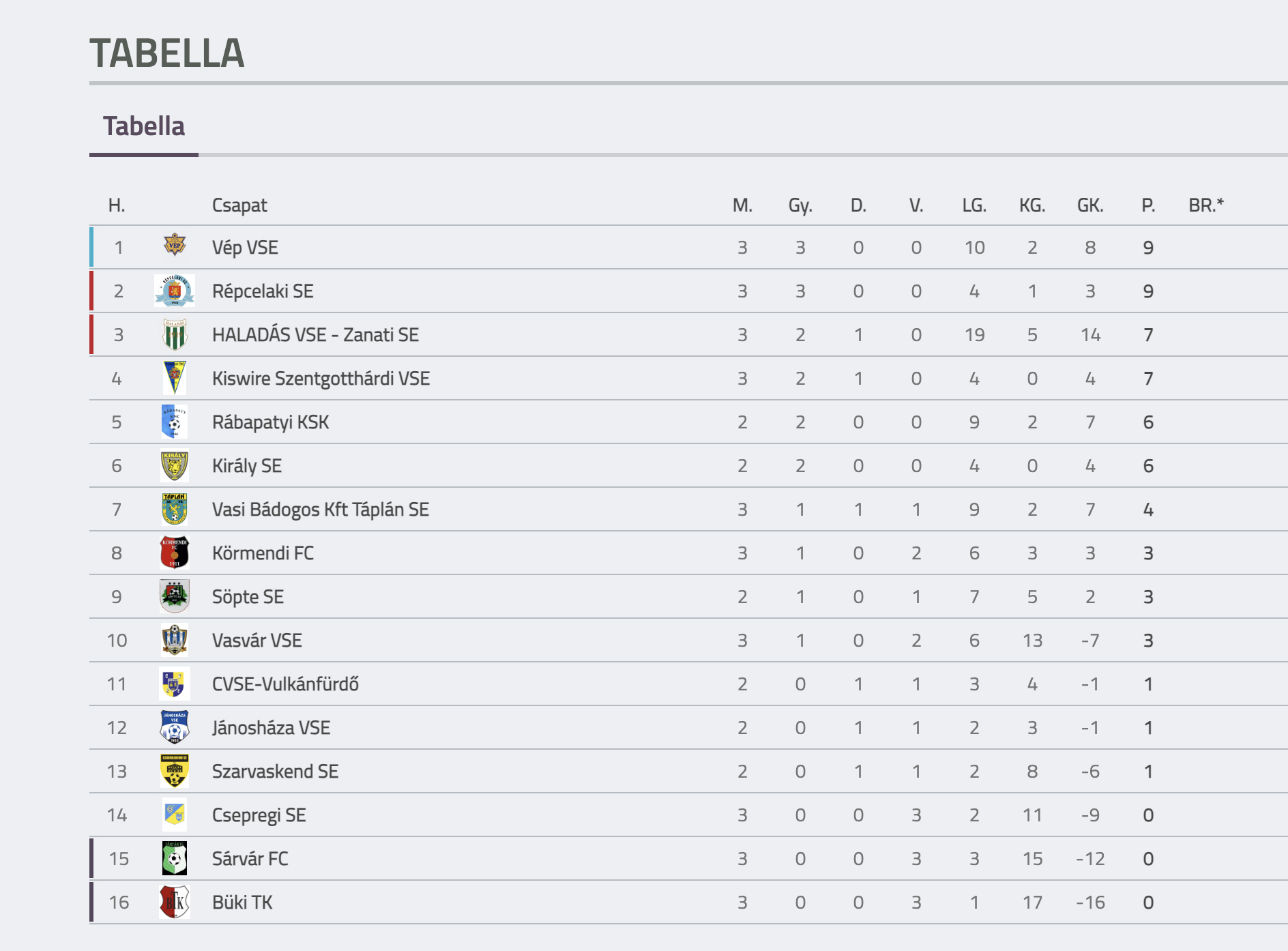Click the Király SE tiger crest
Viewport: 1288px width, 951px height.
pos(175,465)
